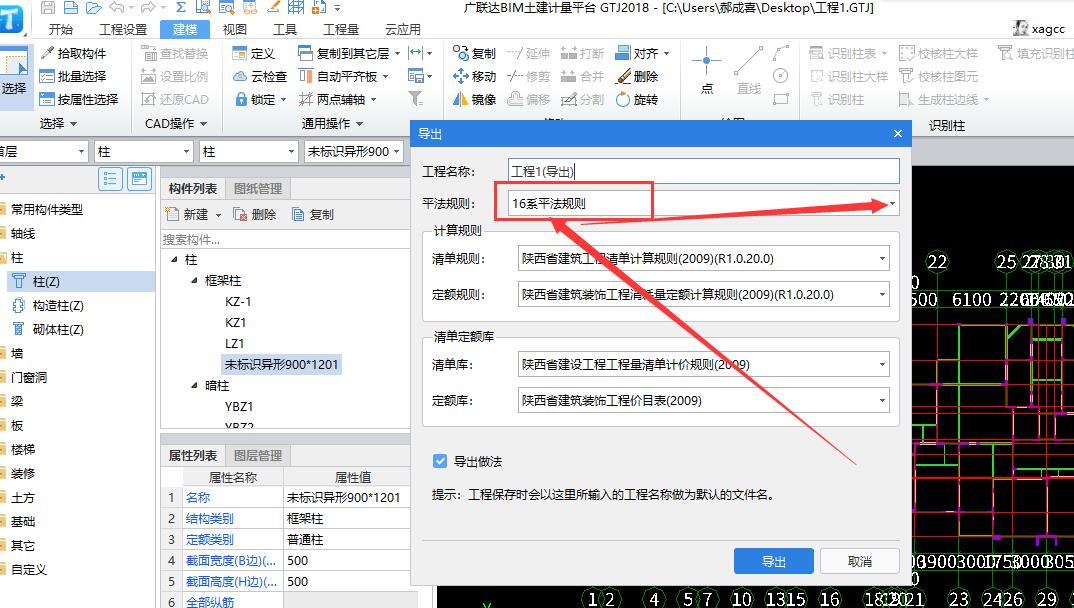Select the 点 draw tool
This screenshot has width=1074, height=608.
click(x=706, y=71)
